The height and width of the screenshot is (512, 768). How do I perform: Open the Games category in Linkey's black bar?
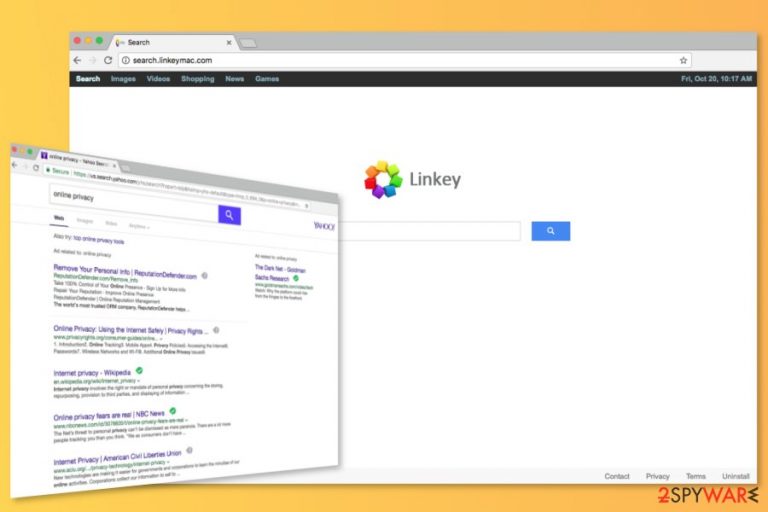267,78
